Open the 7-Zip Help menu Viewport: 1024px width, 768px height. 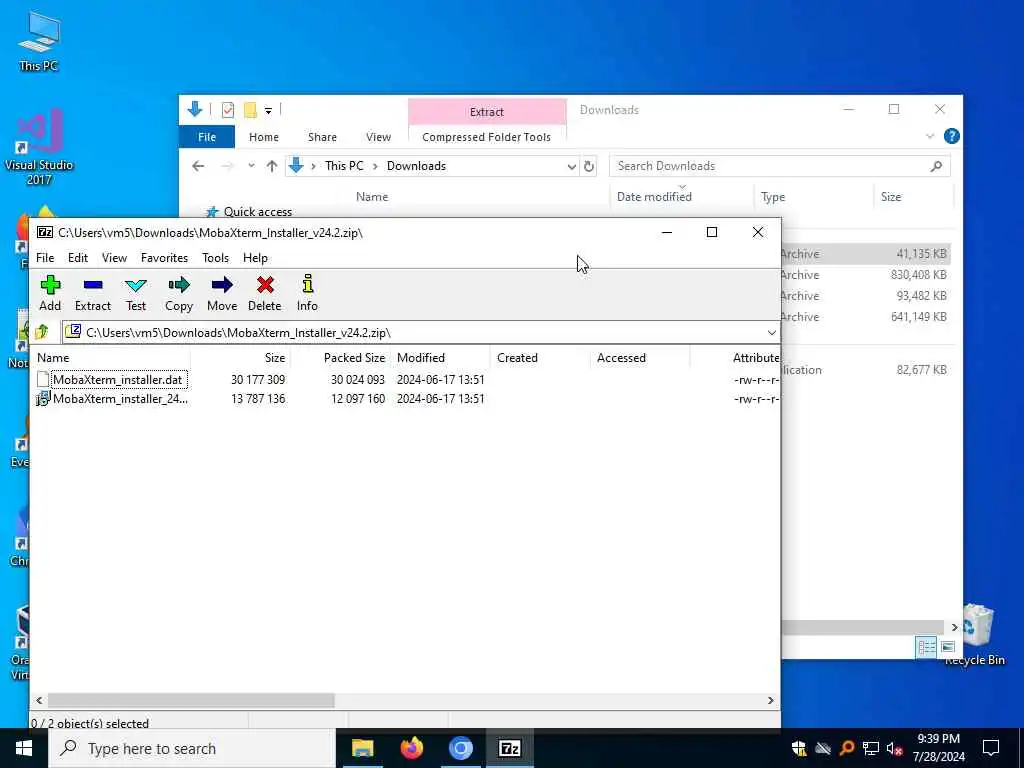(255, 258)
